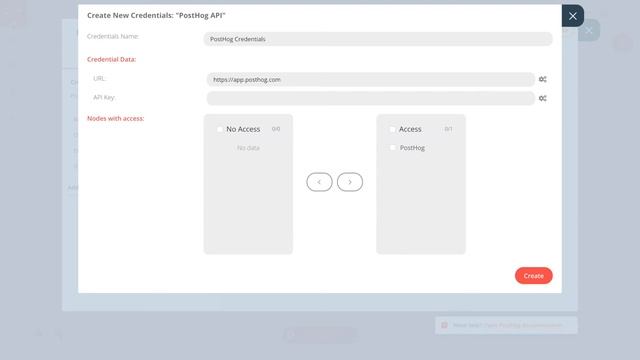This screenshot has height=360, width=640.
Task: Move selected nodes right to Access
Action: point(350,182)
